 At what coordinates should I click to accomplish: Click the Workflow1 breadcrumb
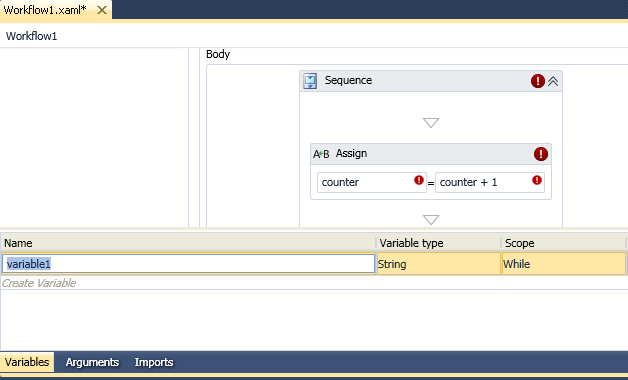pos(31,36)
